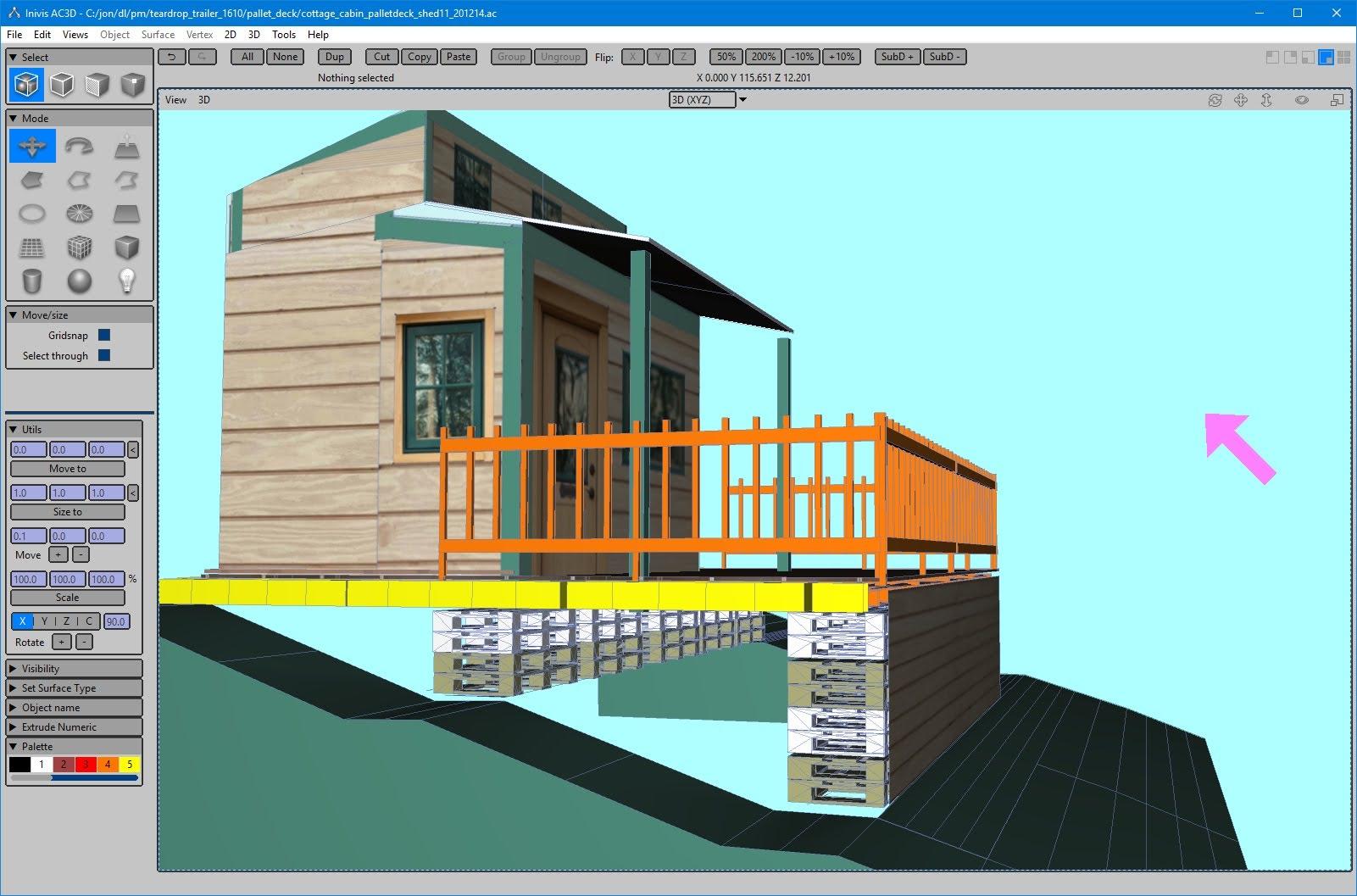
Task: Open the Surface menu
Action: click(157, 35)
